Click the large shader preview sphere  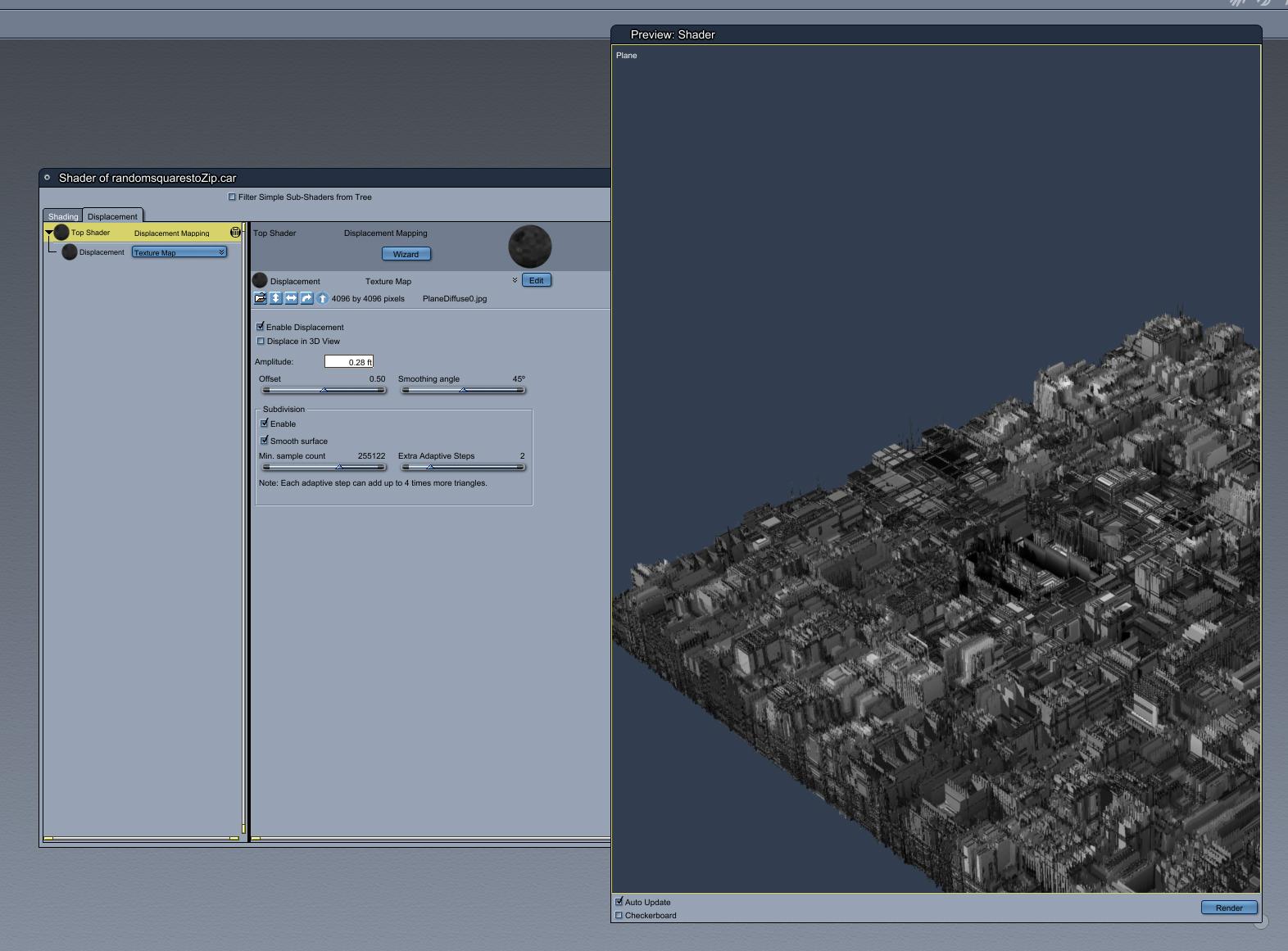(530, 247)
